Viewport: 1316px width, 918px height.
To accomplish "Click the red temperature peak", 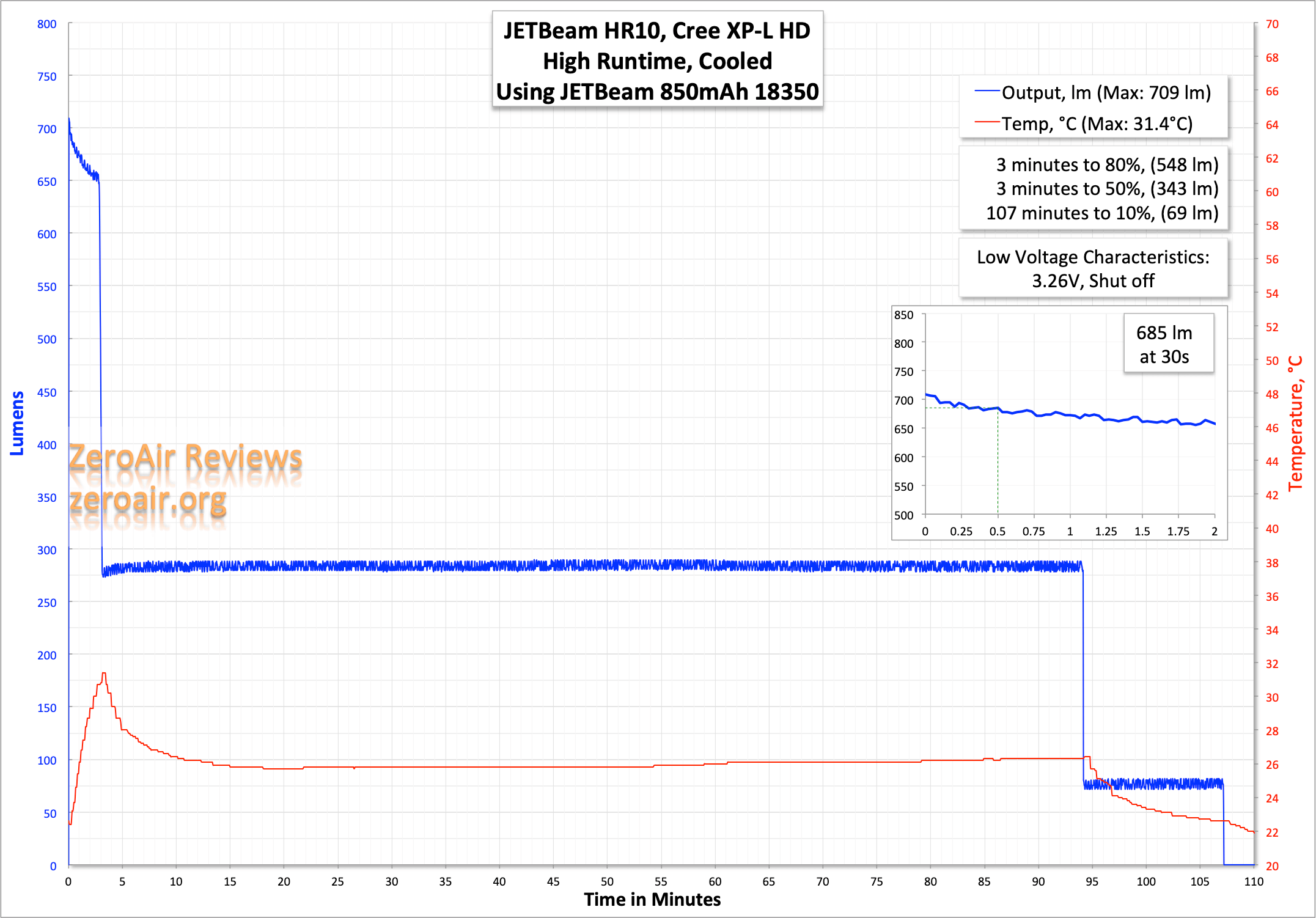I will tap(104, 674).
